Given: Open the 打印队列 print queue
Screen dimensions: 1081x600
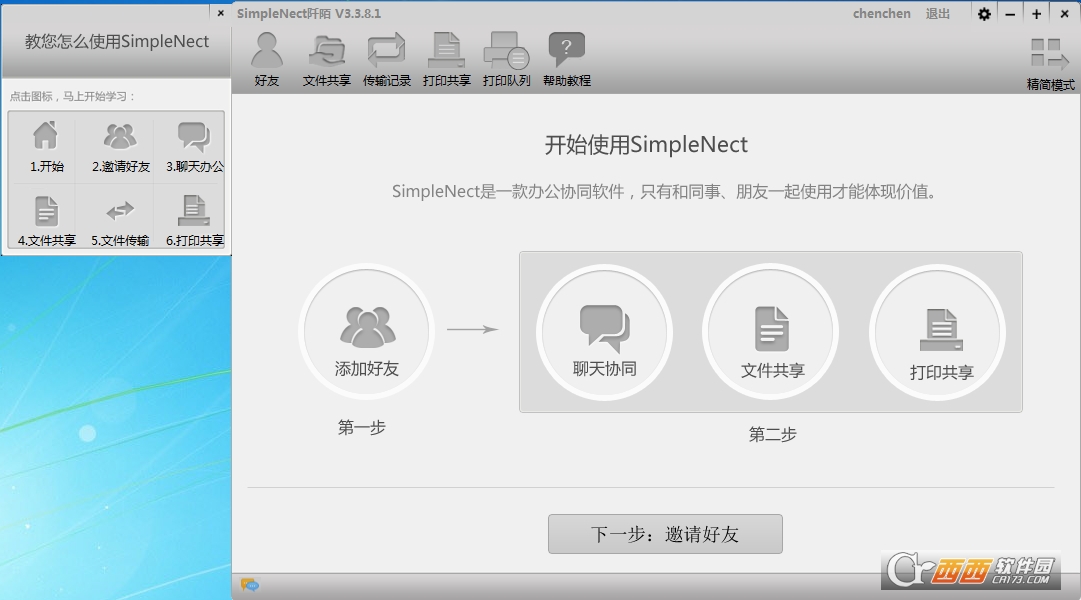Looking at the screenshot, I should click(507, 59).
